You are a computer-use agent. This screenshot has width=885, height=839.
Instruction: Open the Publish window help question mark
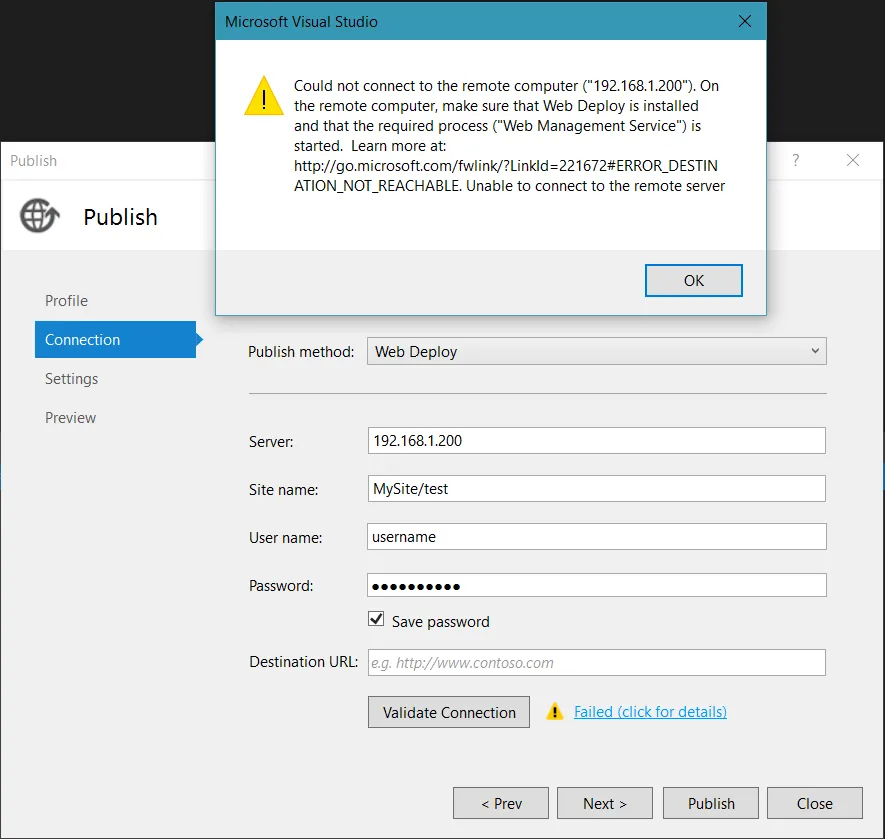click(x=796, y=160)
